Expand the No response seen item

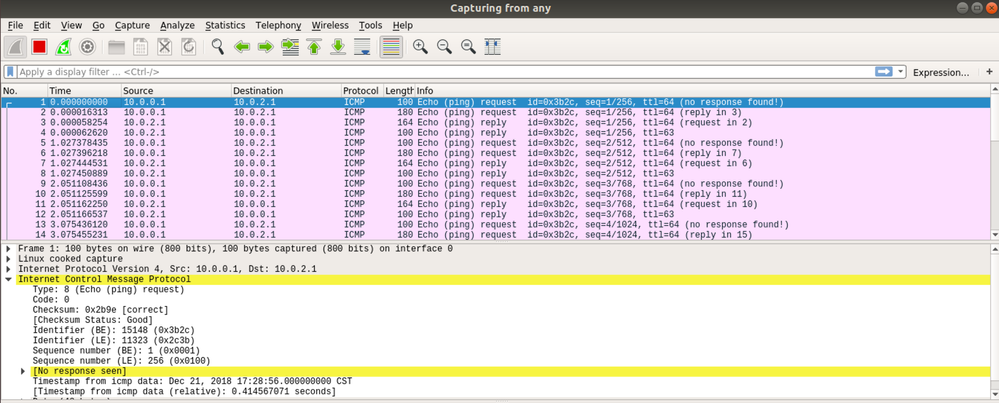(23, 371)
